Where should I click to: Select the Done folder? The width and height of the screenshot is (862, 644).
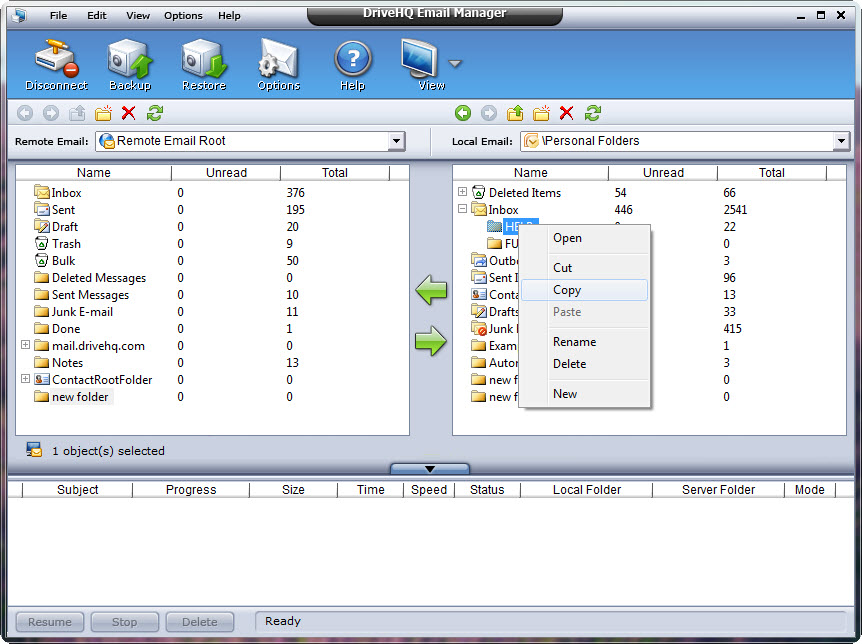pos(57,329)
